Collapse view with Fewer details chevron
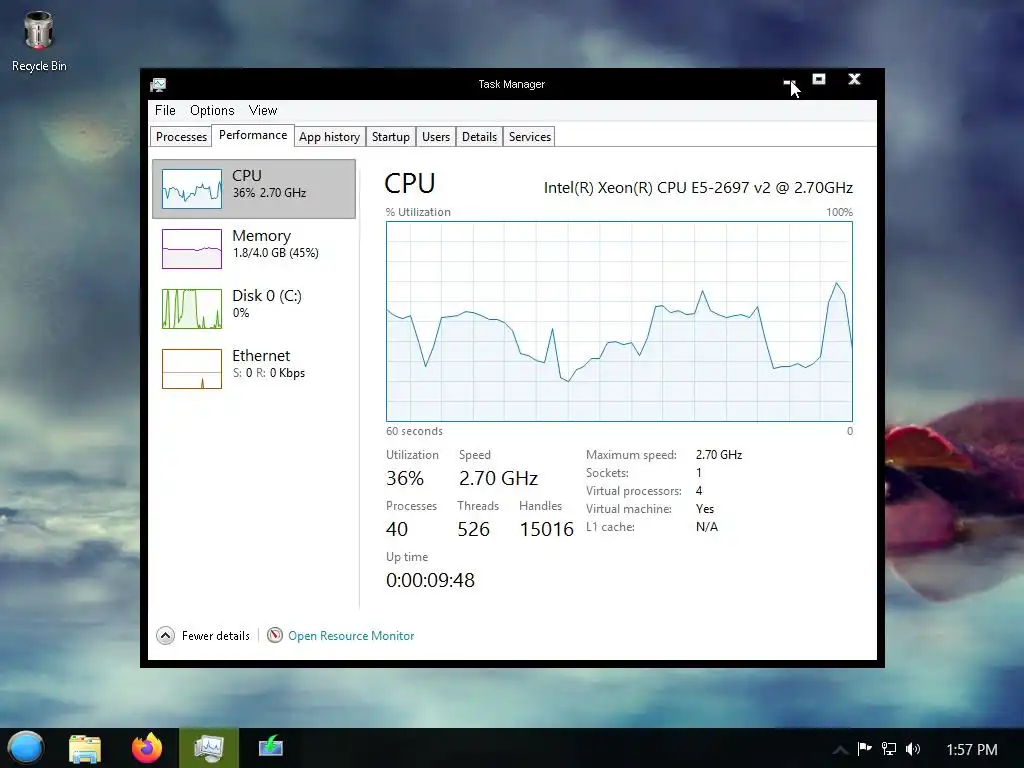The height and width of the screenshot is (768, 1024). click(165, 635)
